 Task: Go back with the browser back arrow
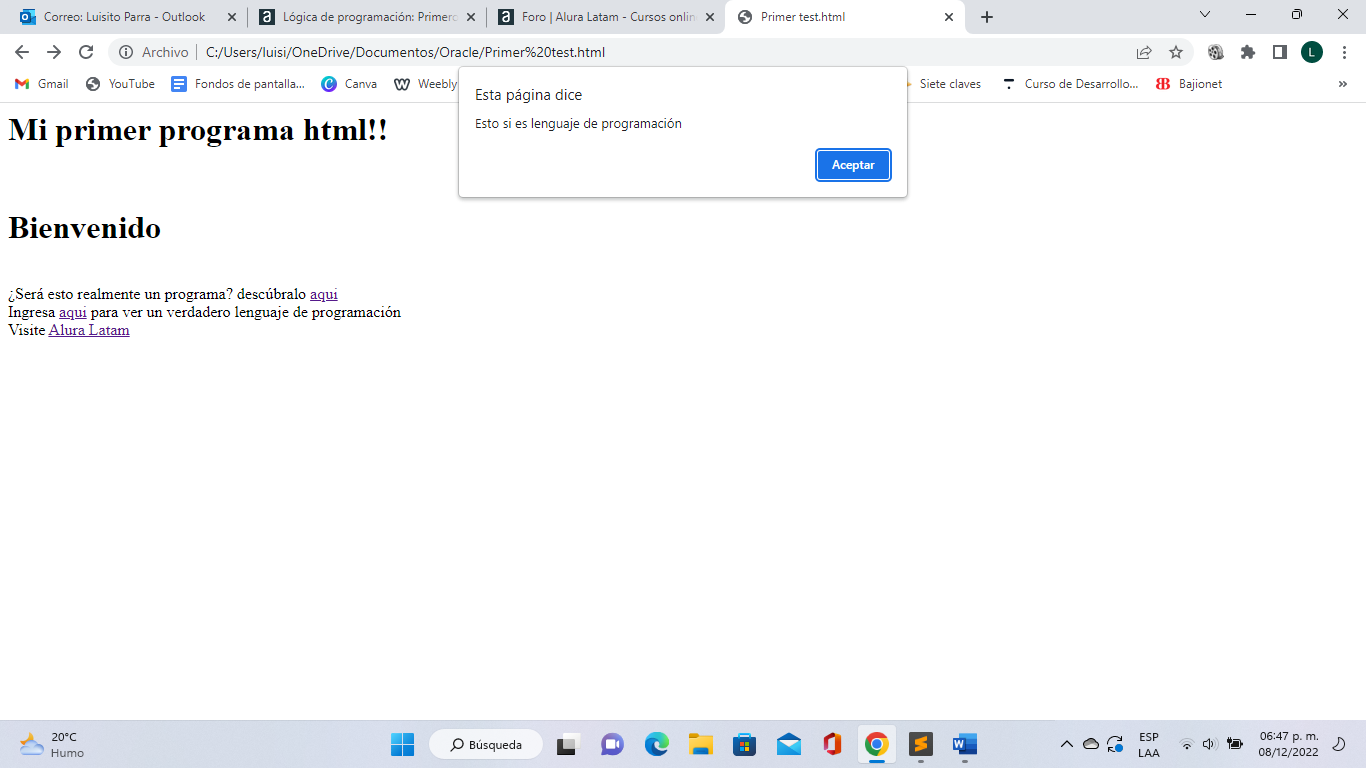22,52
